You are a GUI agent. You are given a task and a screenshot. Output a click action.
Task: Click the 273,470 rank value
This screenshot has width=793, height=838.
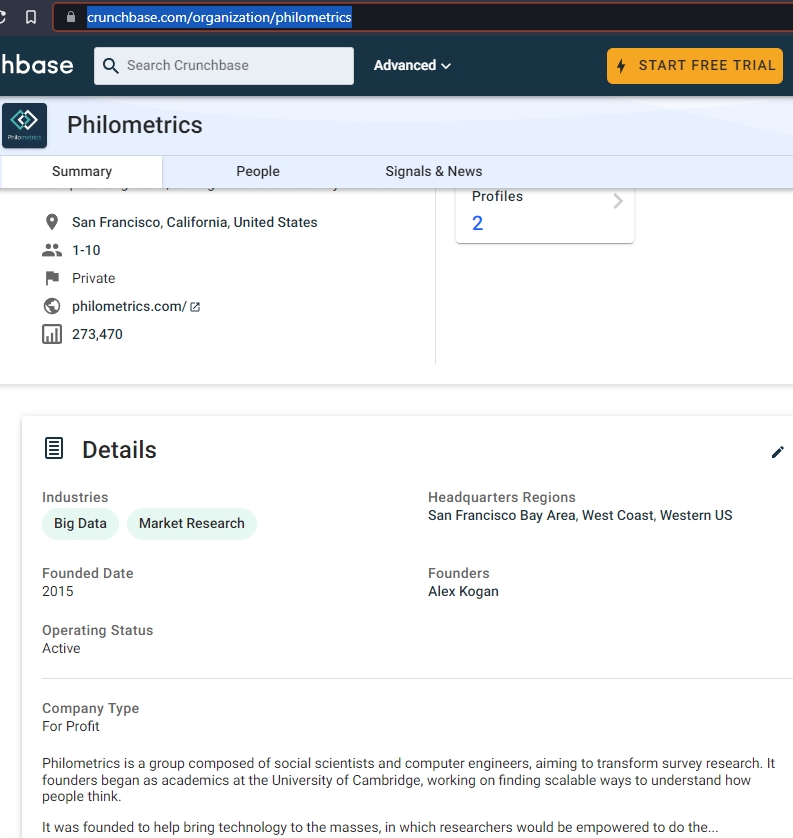click(97, 335)
